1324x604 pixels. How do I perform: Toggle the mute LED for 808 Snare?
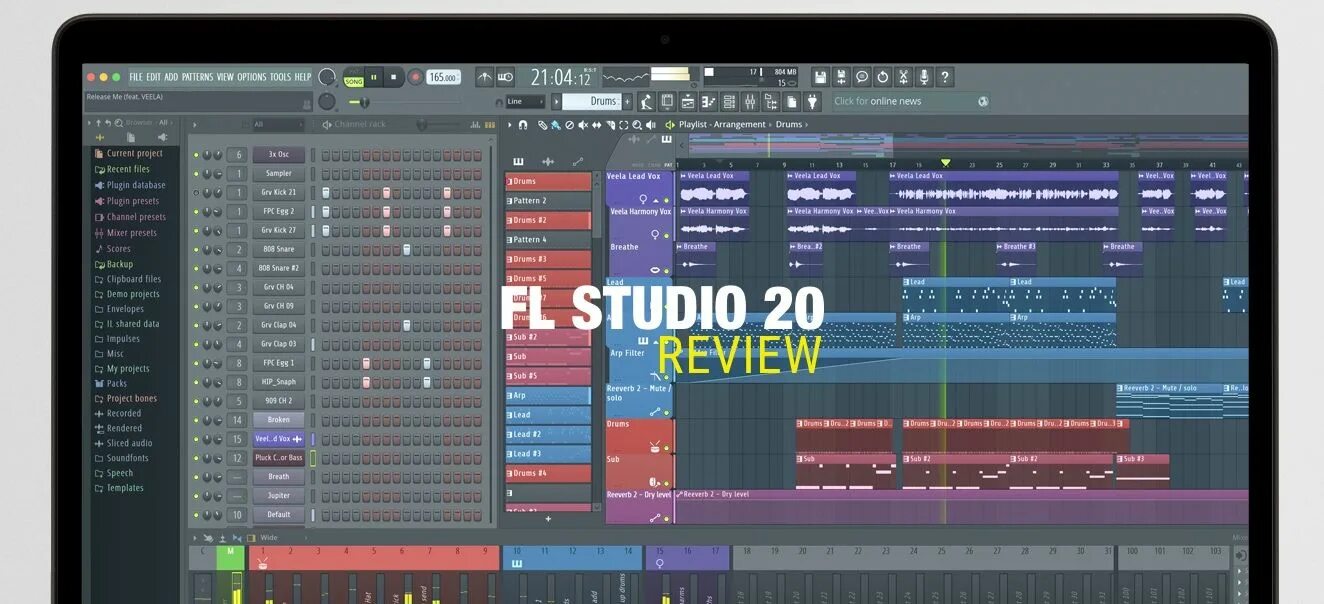click(x=196, y=250)
